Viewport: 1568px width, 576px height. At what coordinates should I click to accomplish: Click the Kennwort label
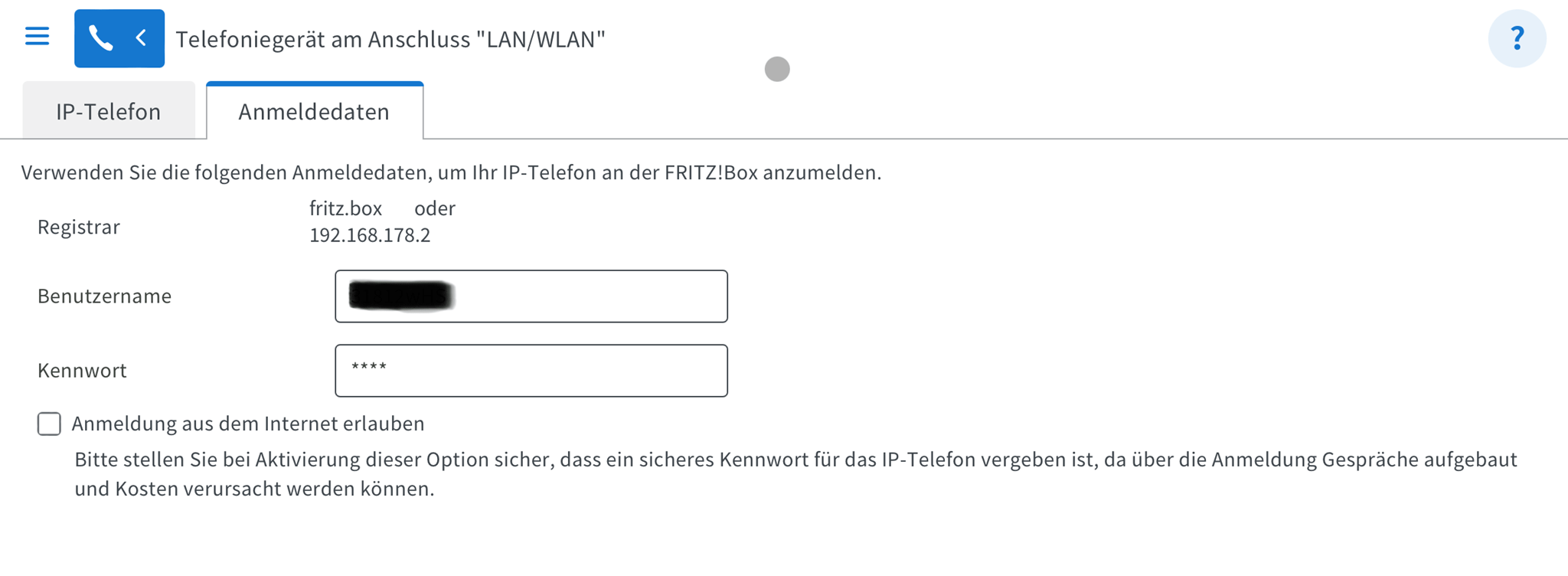(x=82, y=371)
